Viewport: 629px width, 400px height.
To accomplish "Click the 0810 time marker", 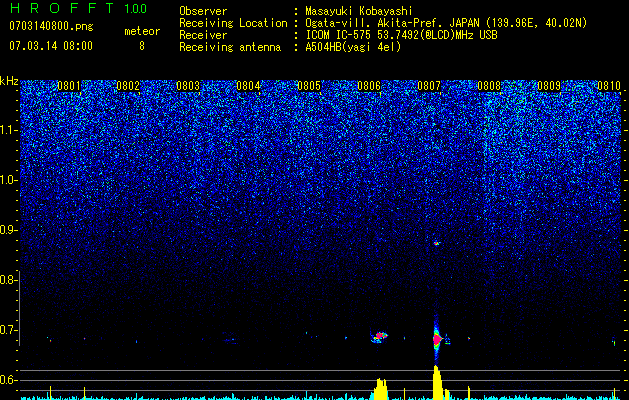I will click(609, 86).
